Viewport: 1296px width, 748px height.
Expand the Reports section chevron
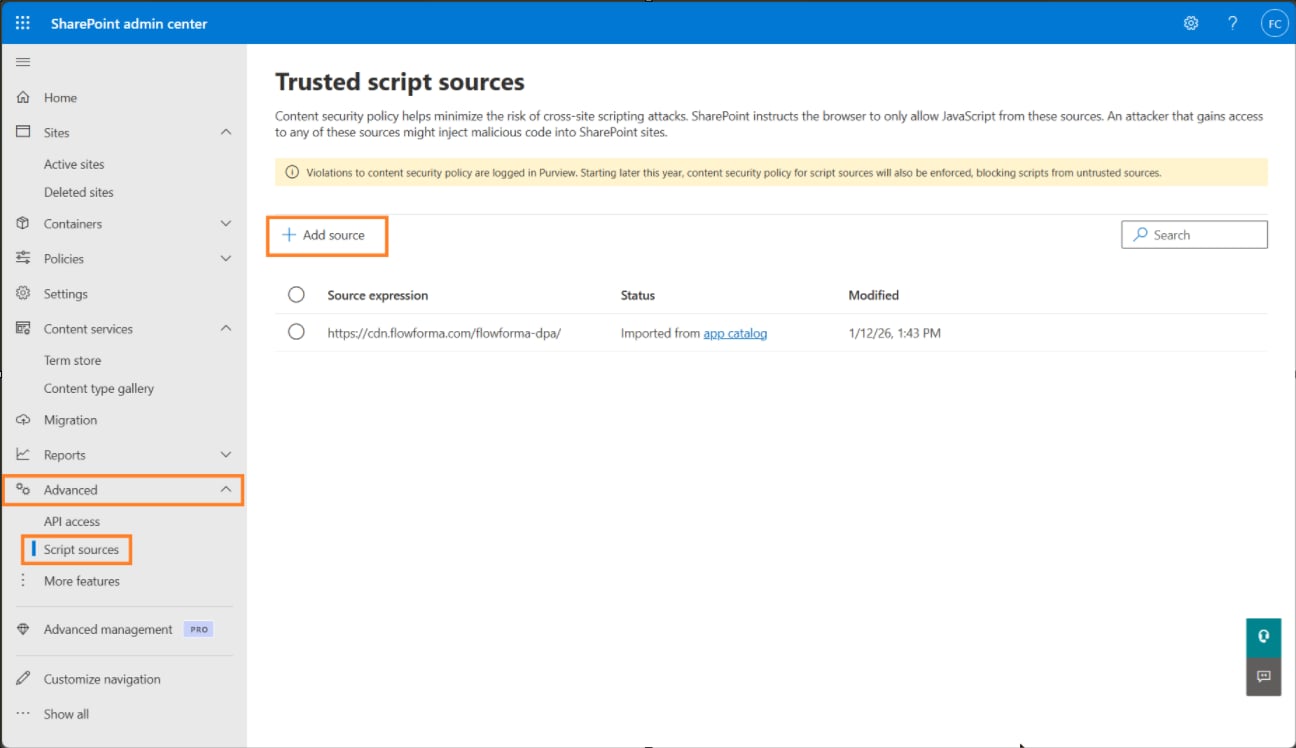(226, 454)
